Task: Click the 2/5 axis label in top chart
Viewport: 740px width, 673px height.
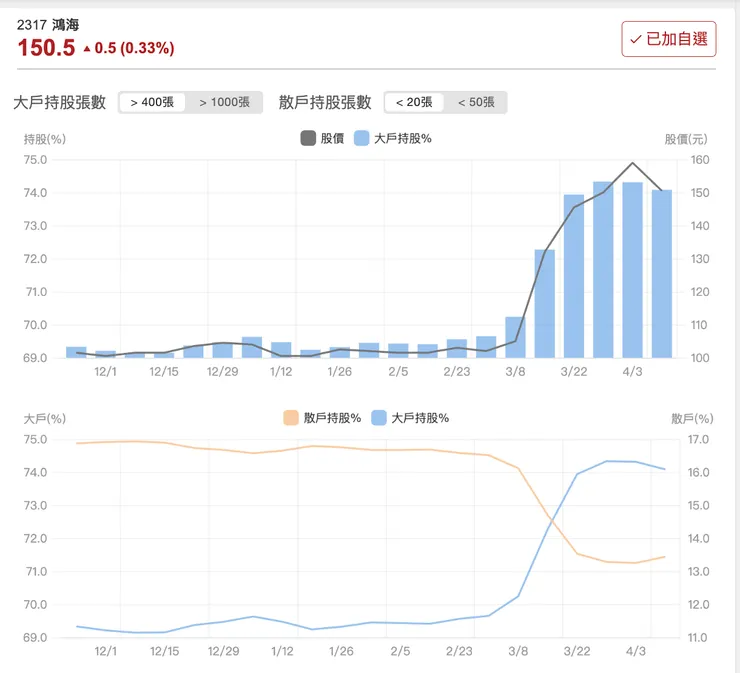Action: tap(398, 372)
